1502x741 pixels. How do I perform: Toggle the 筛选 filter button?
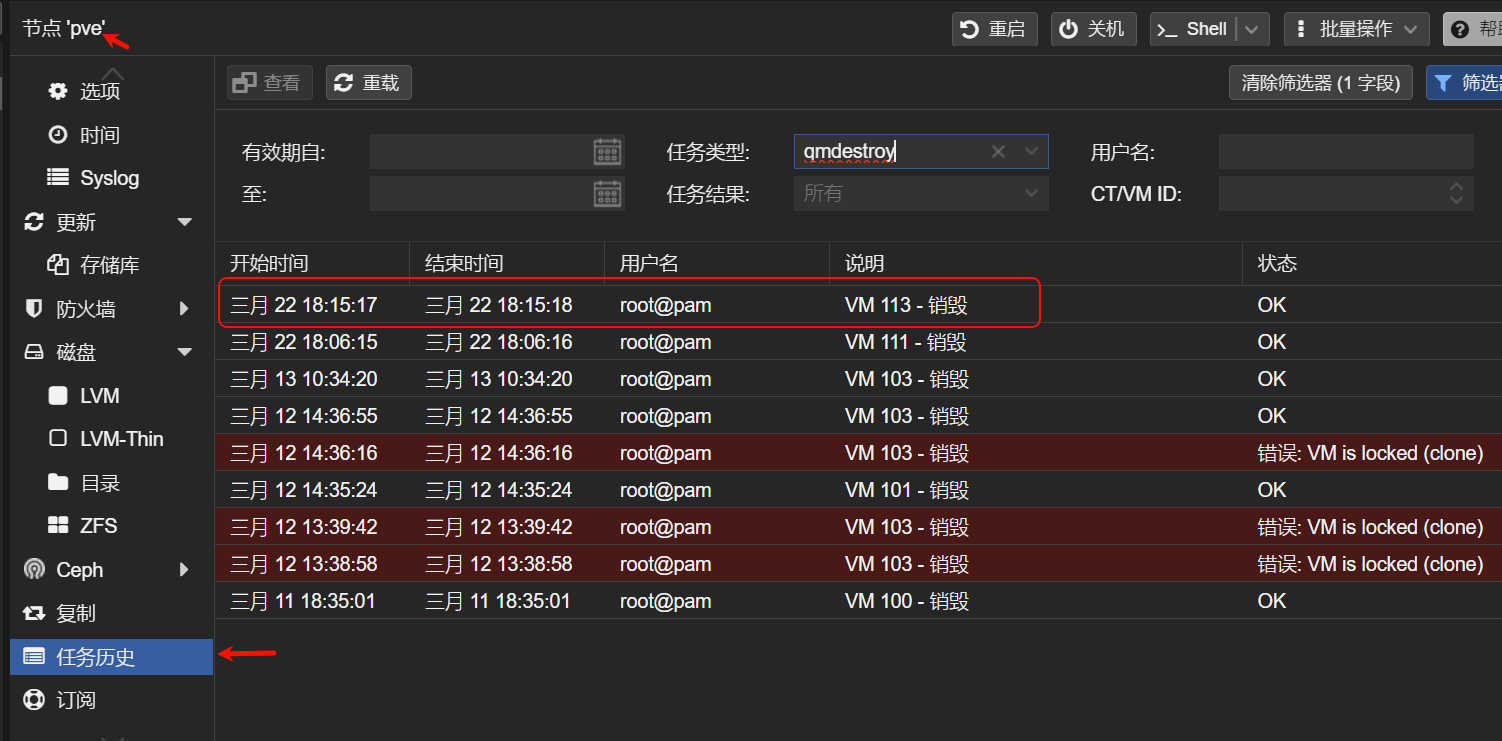(x=1466, y=83)
